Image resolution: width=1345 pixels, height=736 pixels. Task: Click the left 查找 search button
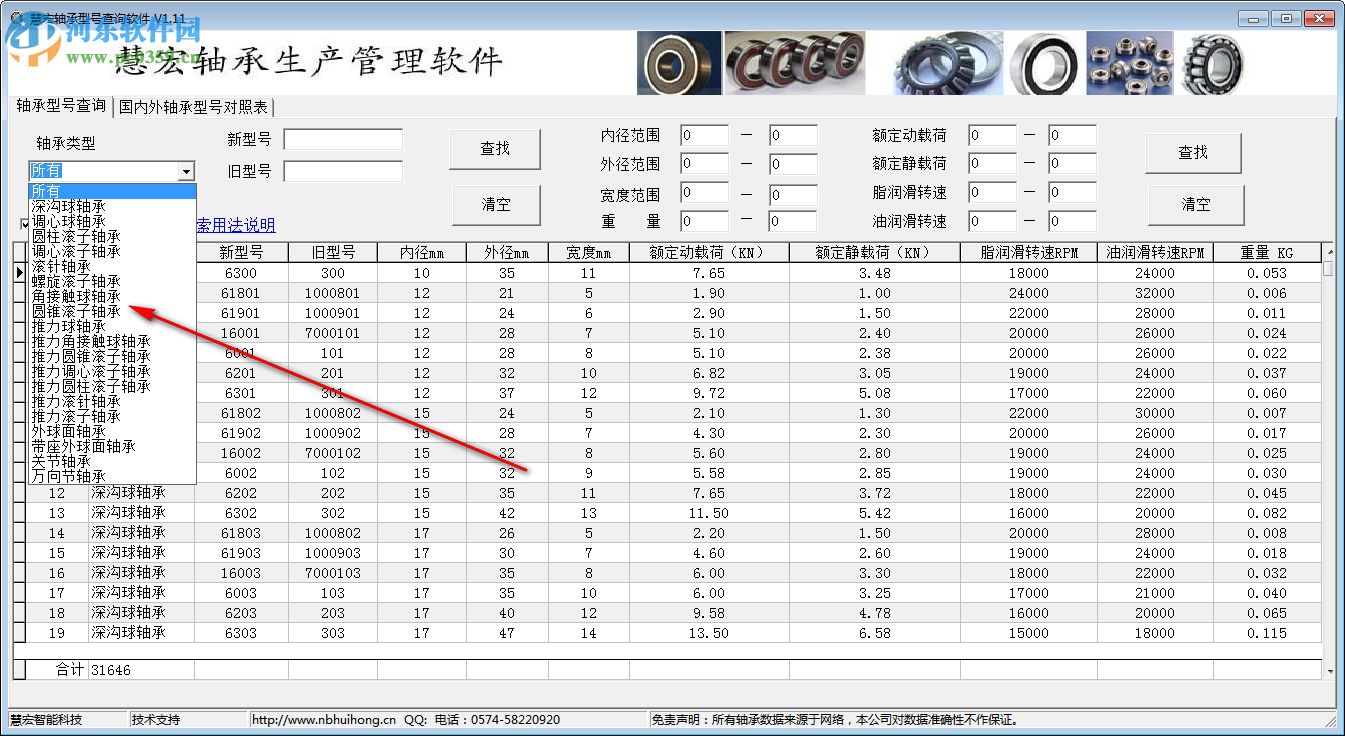point(496,148)
